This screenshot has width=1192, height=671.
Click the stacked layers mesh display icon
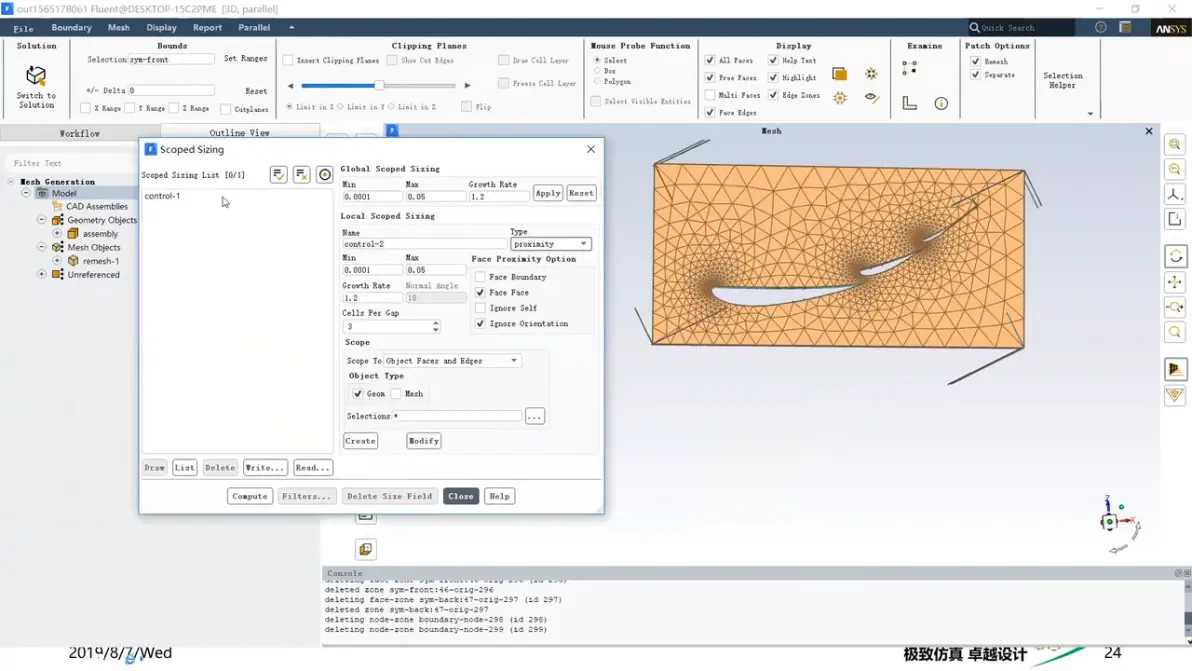point(1175,369)
